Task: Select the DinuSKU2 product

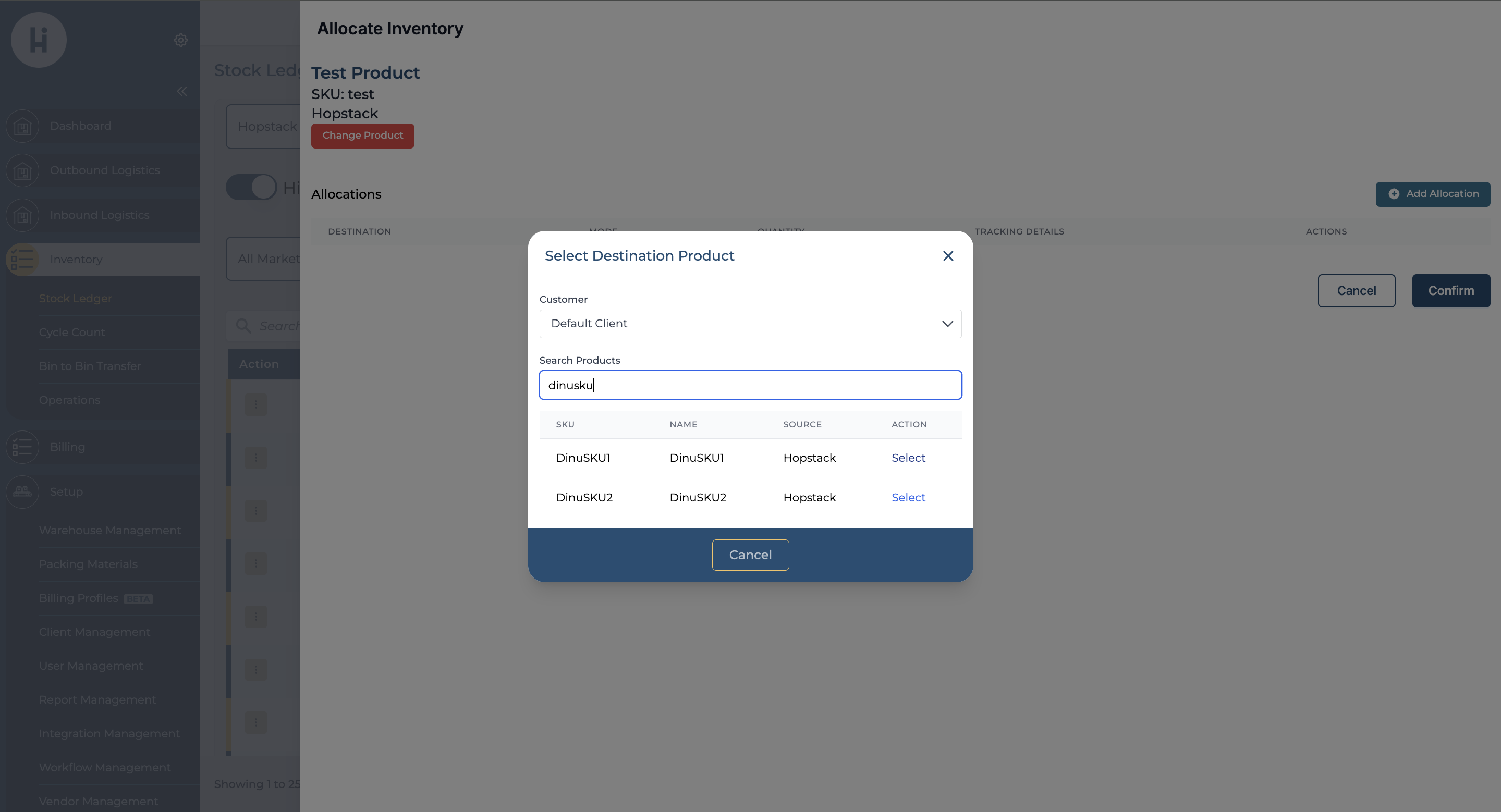Action: pyautogui.click(x=907, y=497)
